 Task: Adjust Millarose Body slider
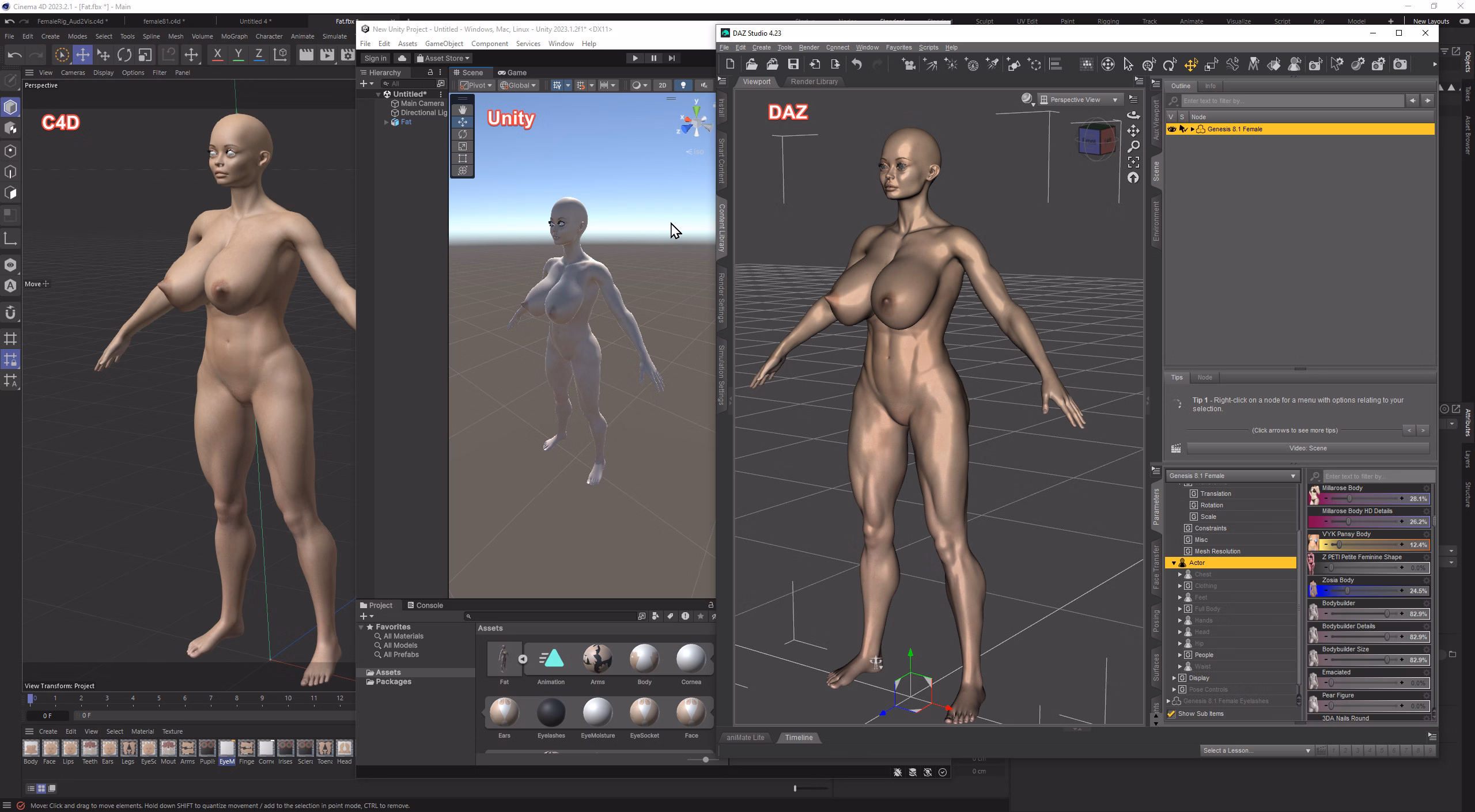[x=1364, y=499]
